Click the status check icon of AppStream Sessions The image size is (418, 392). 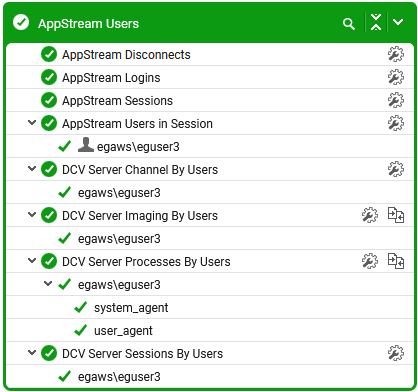[x=49, y=100]
